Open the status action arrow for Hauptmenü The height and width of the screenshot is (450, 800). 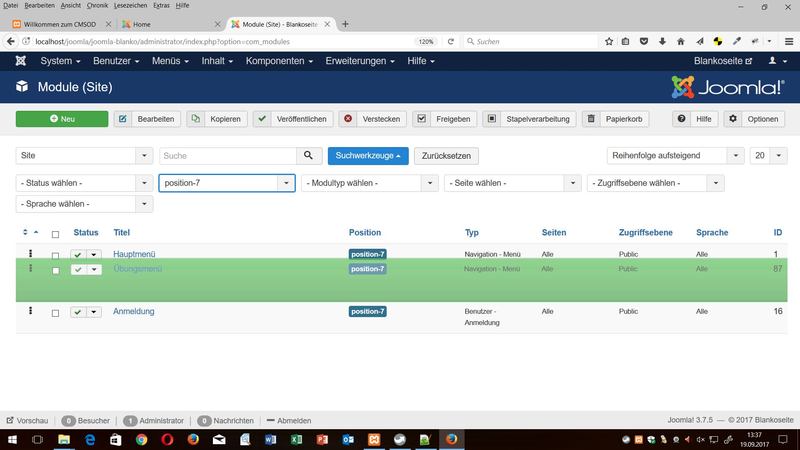pos(94,254)
